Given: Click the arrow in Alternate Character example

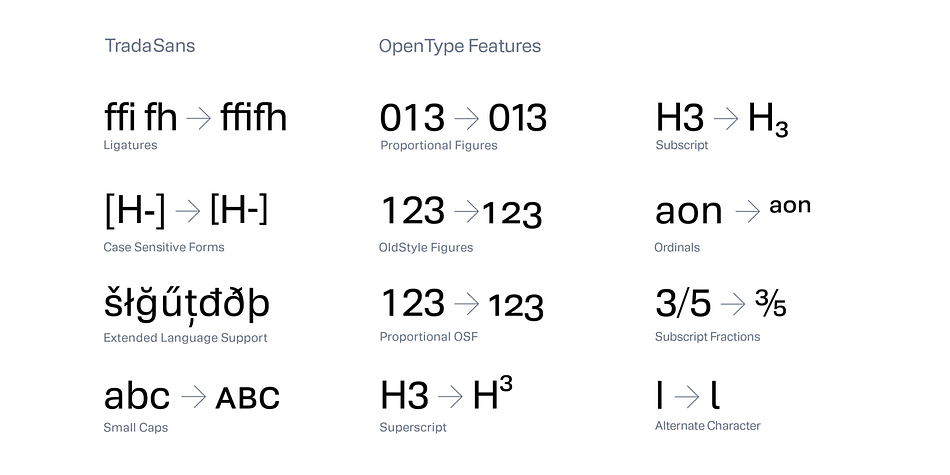Looking at the screenshot, I should (686, 397).
